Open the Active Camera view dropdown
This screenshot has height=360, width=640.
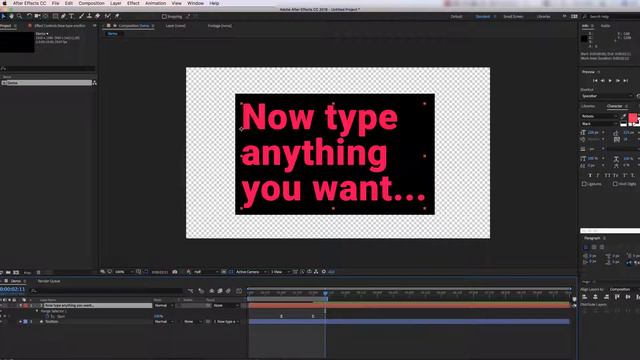click(251, 272)
